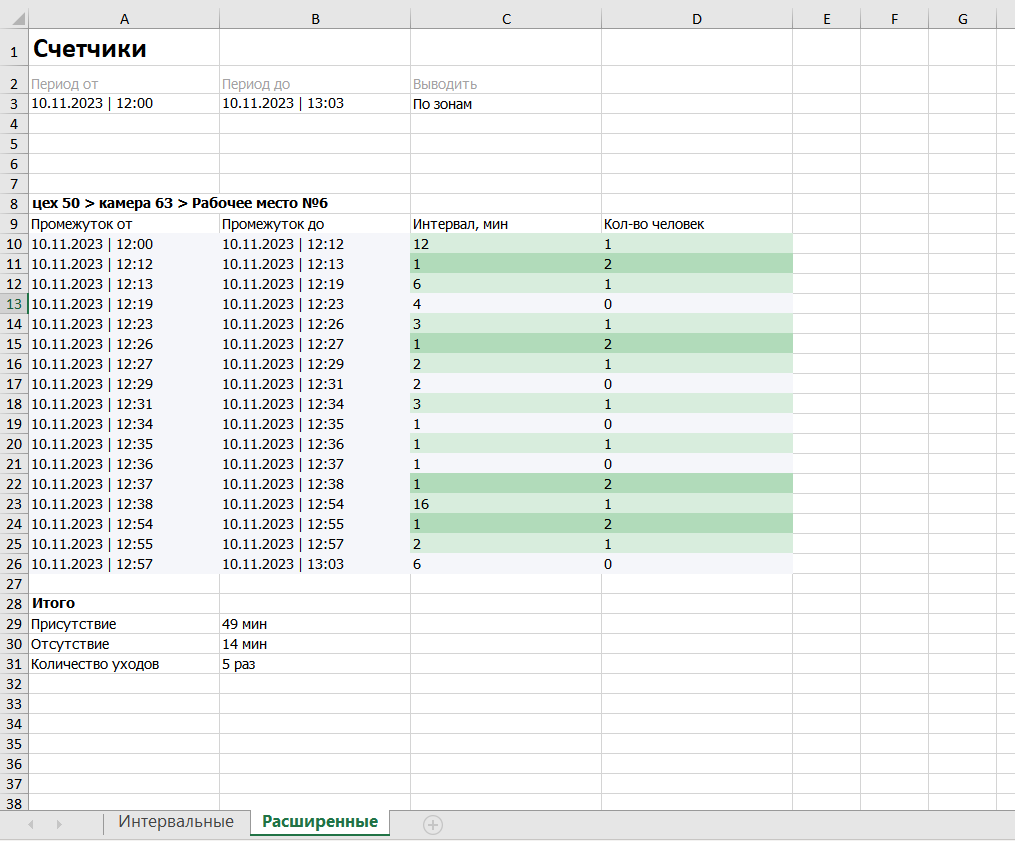Select the Расширенные sheet tab
Screen dimensions: 1015x841
(x=320, y=822)
